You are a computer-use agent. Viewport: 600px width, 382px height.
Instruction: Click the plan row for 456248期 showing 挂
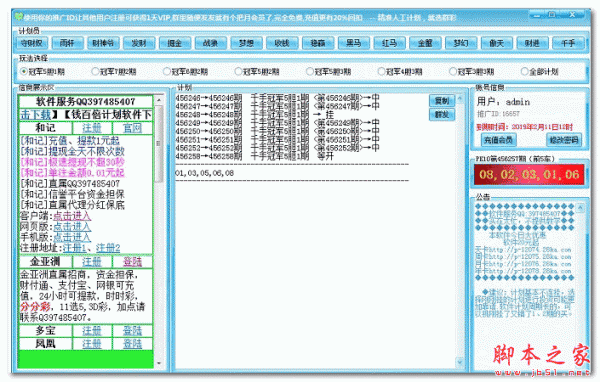[254, 114]
